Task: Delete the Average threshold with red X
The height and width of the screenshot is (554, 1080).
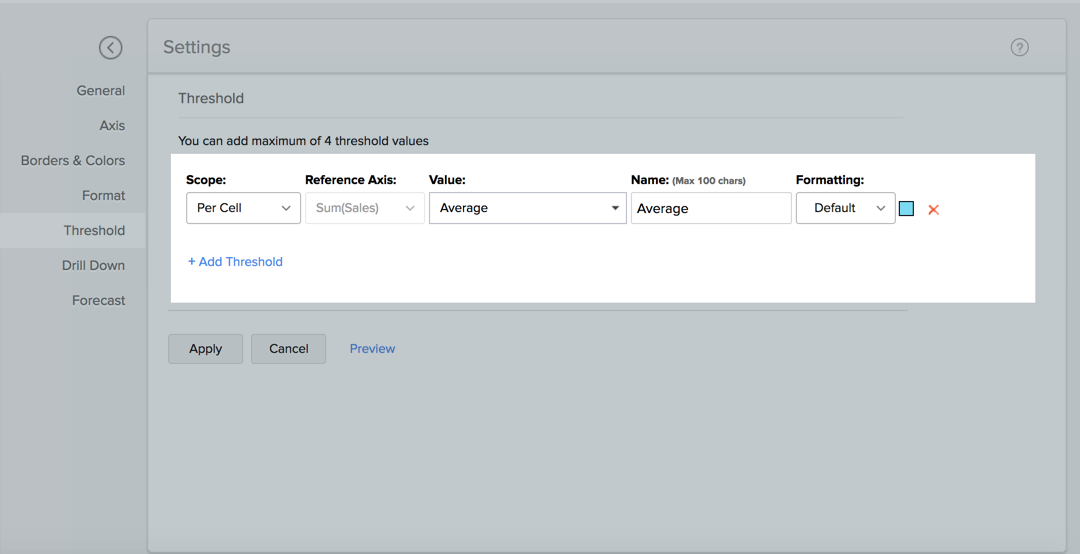Action: [x=933, y=209]
